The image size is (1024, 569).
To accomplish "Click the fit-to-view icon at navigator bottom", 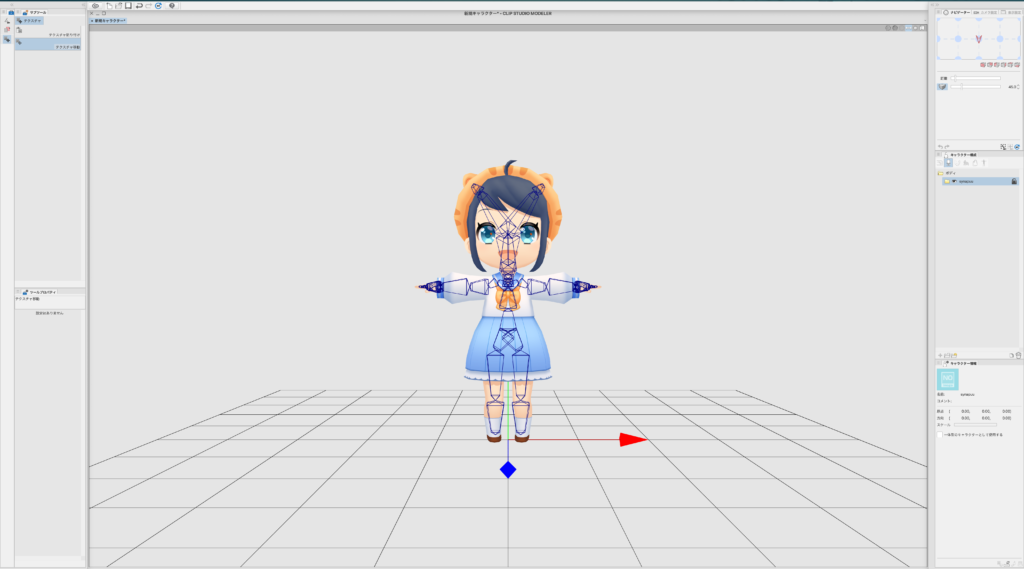I will click(1003, 147).
